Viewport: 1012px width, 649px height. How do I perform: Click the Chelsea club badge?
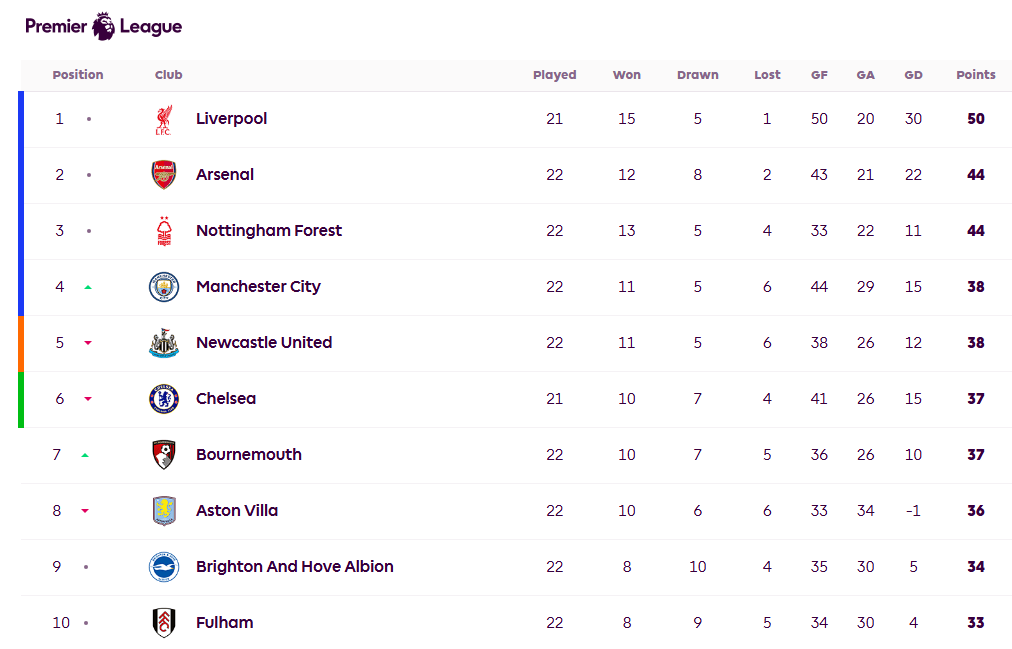pos(163,399)
